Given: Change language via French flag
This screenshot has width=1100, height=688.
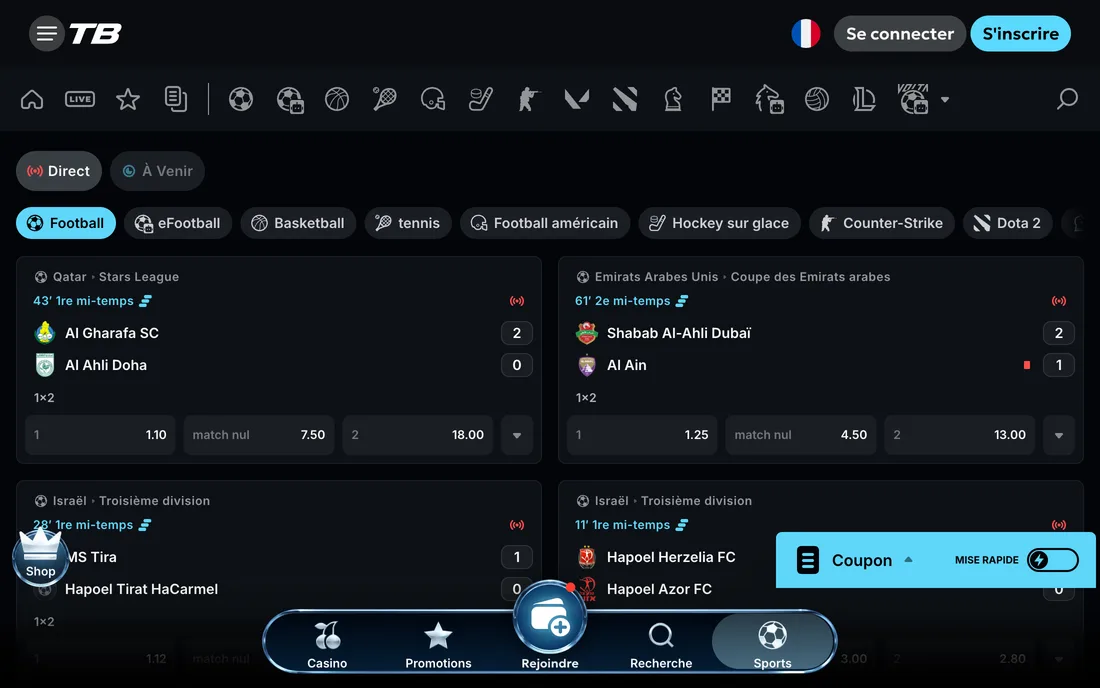Looking at the screenshot, I should coord(805,34).
